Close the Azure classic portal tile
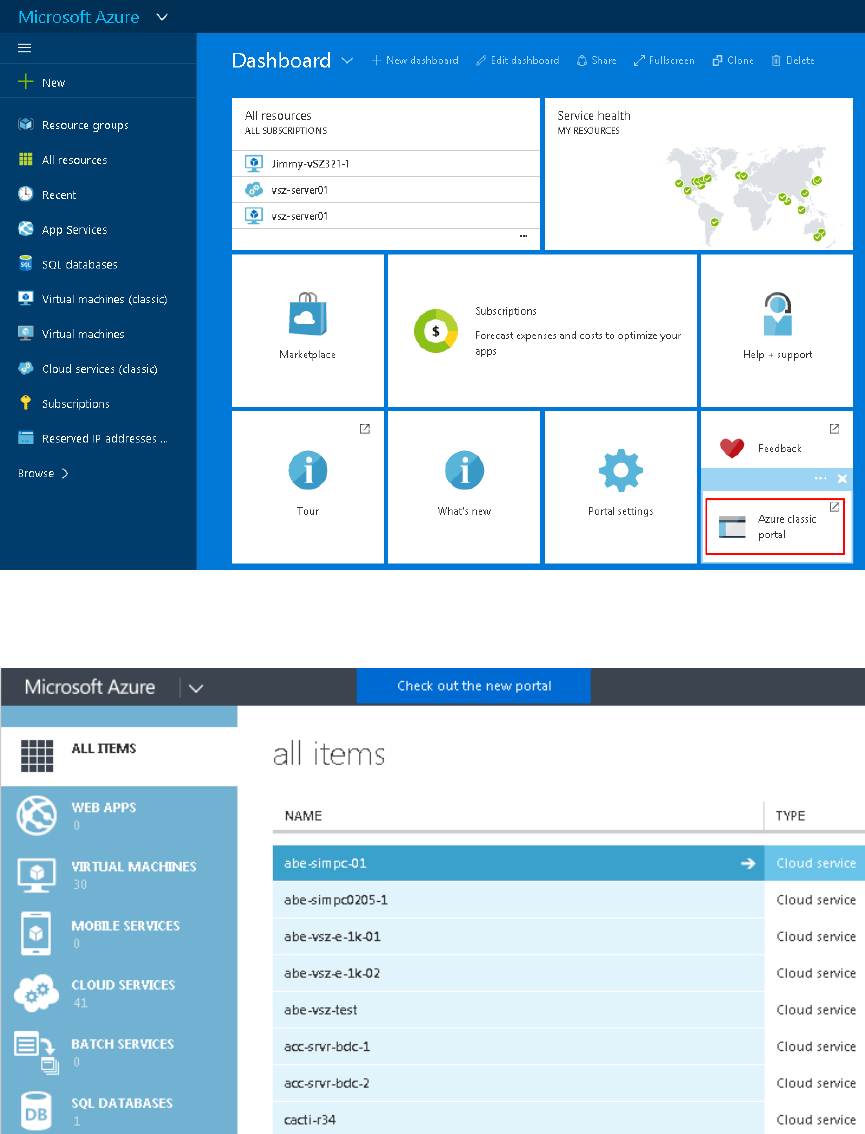 [842, 479]
